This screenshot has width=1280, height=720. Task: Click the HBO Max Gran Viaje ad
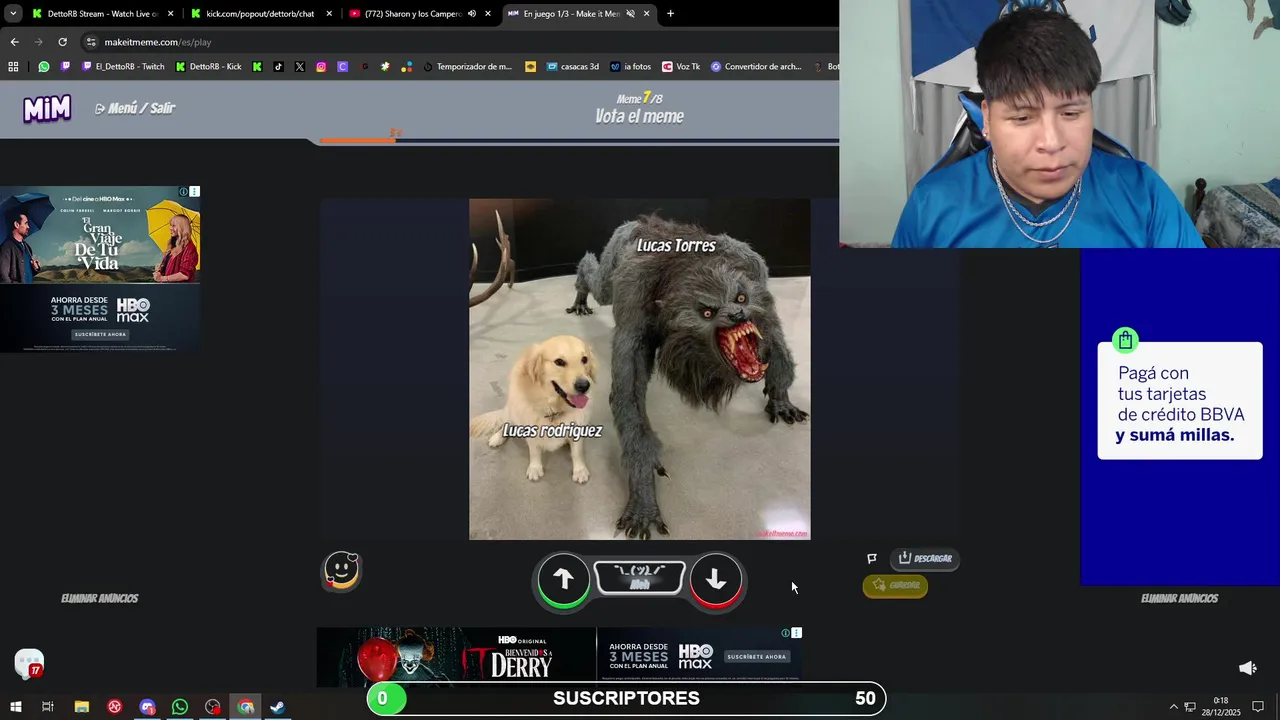[x=100, y=269]
